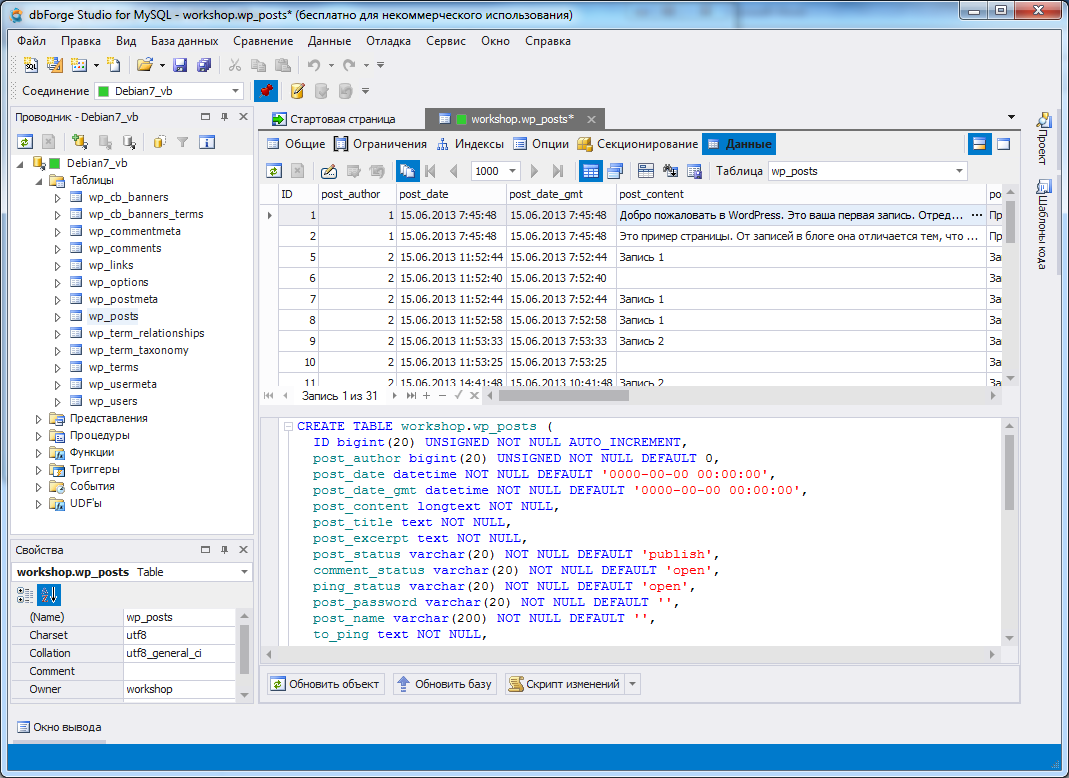Toggle categorized view in Properties panel
Screen dimensions: 1069x778
pyautogui.click(x=25, y=595)
